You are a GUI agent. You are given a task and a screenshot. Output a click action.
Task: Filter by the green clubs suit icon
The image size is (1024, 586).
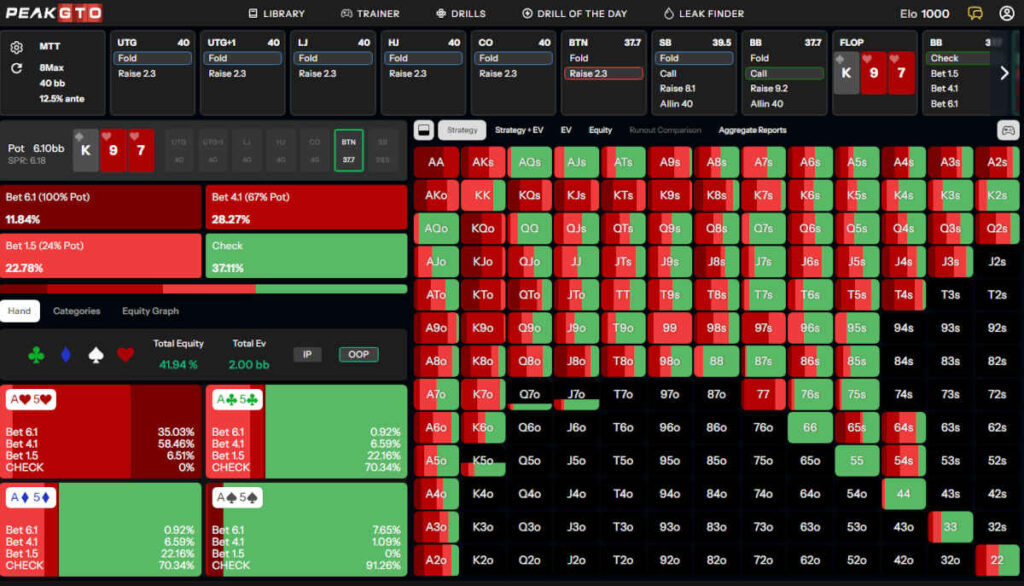coord(36,354)
